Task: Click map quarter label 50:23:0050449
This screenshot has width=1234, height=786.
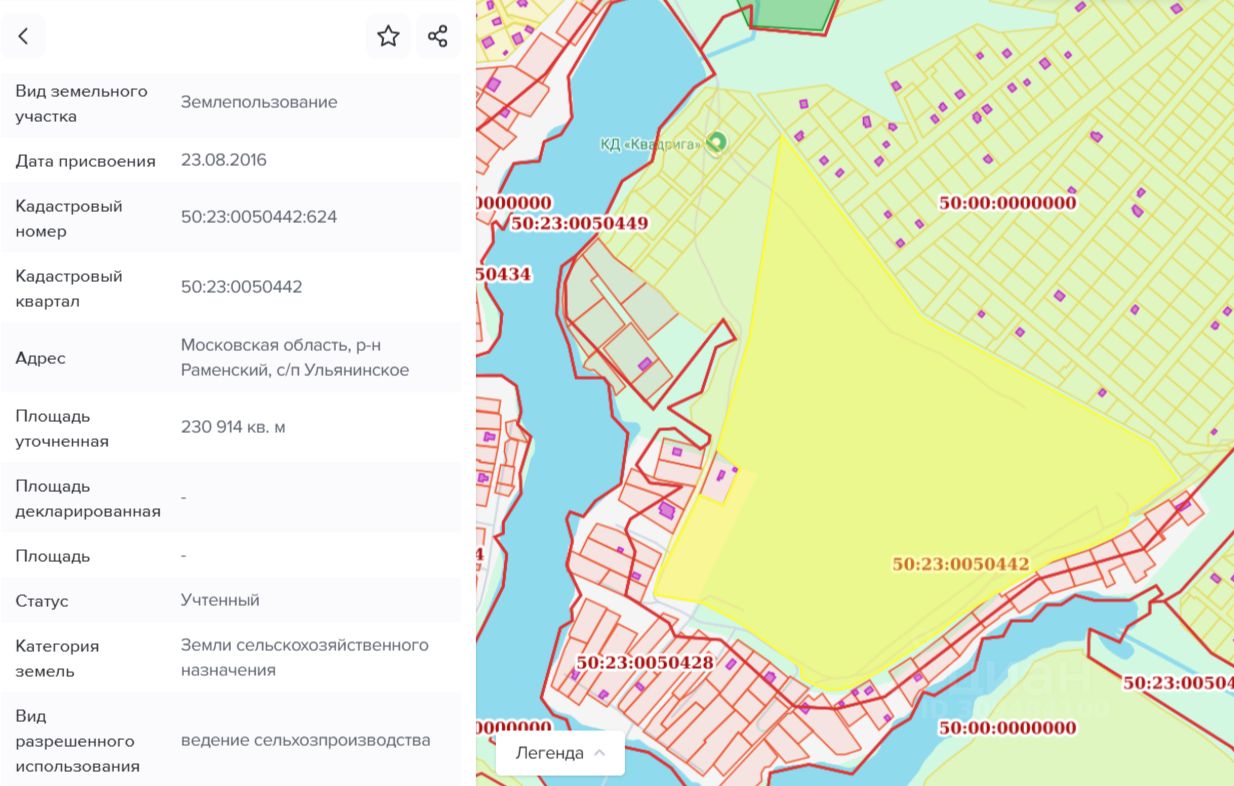Action: coord(579,224)
